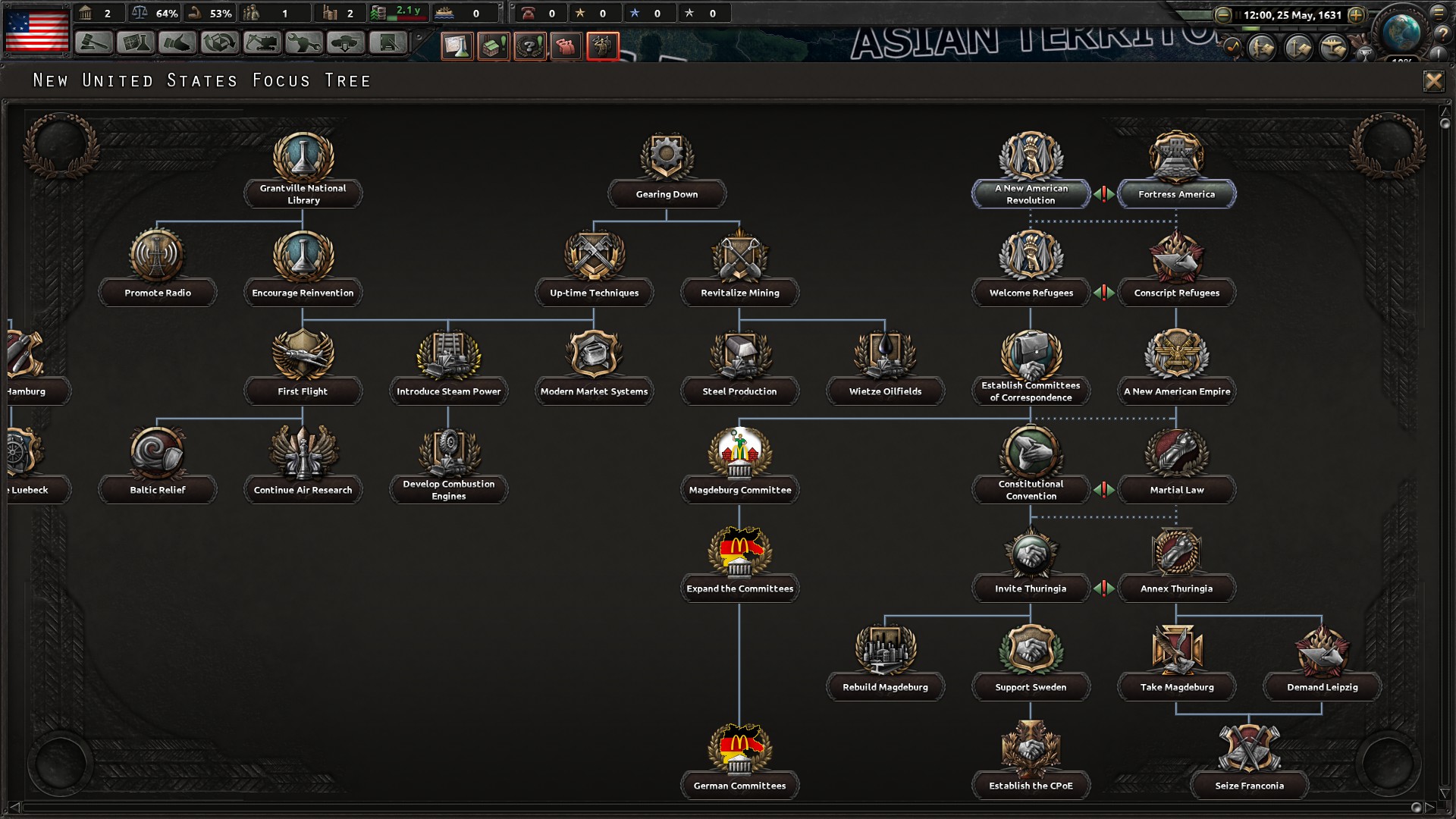
Task: Open the help question mark button
Action: pos(1442,33)
